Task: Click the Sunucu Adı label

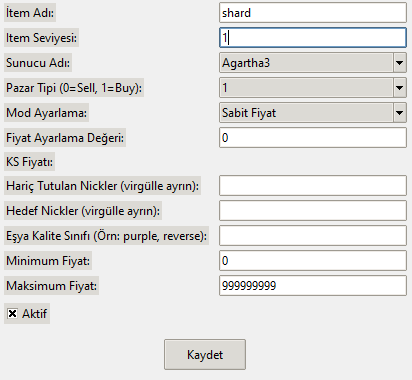Action: tap(38, 63)
